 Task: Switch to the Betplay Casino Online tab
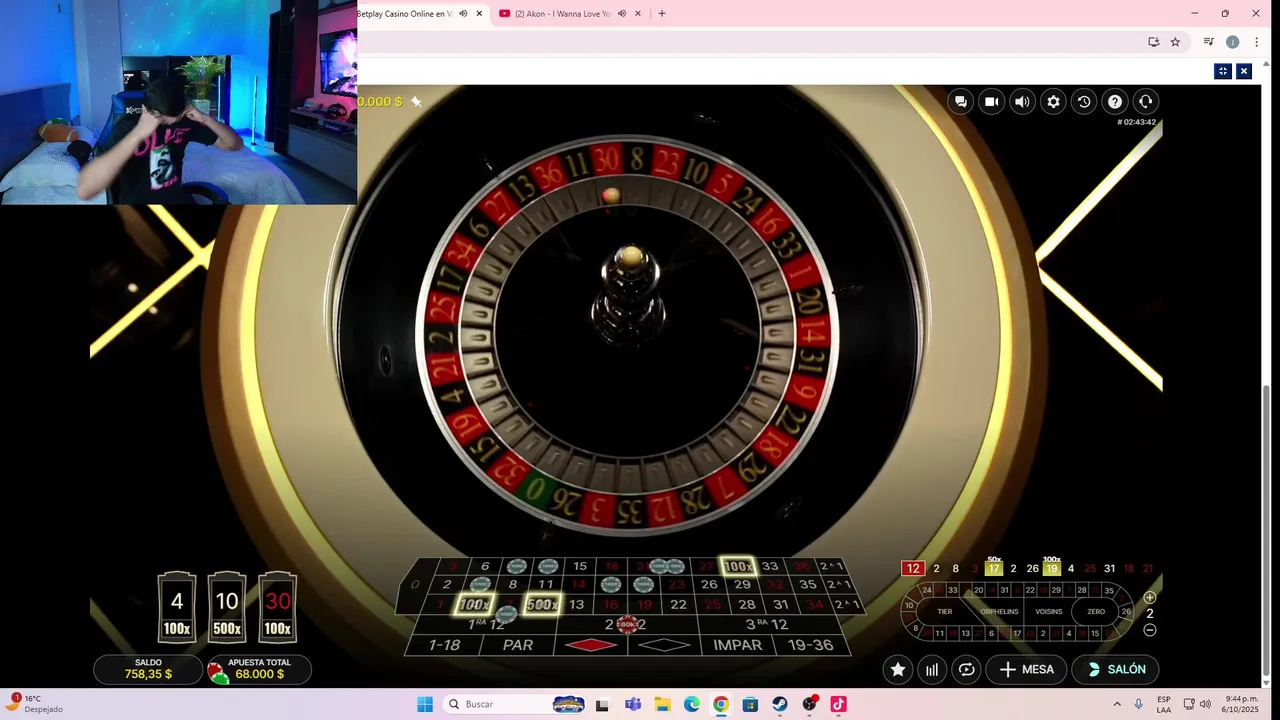click(x=404, y=14)
